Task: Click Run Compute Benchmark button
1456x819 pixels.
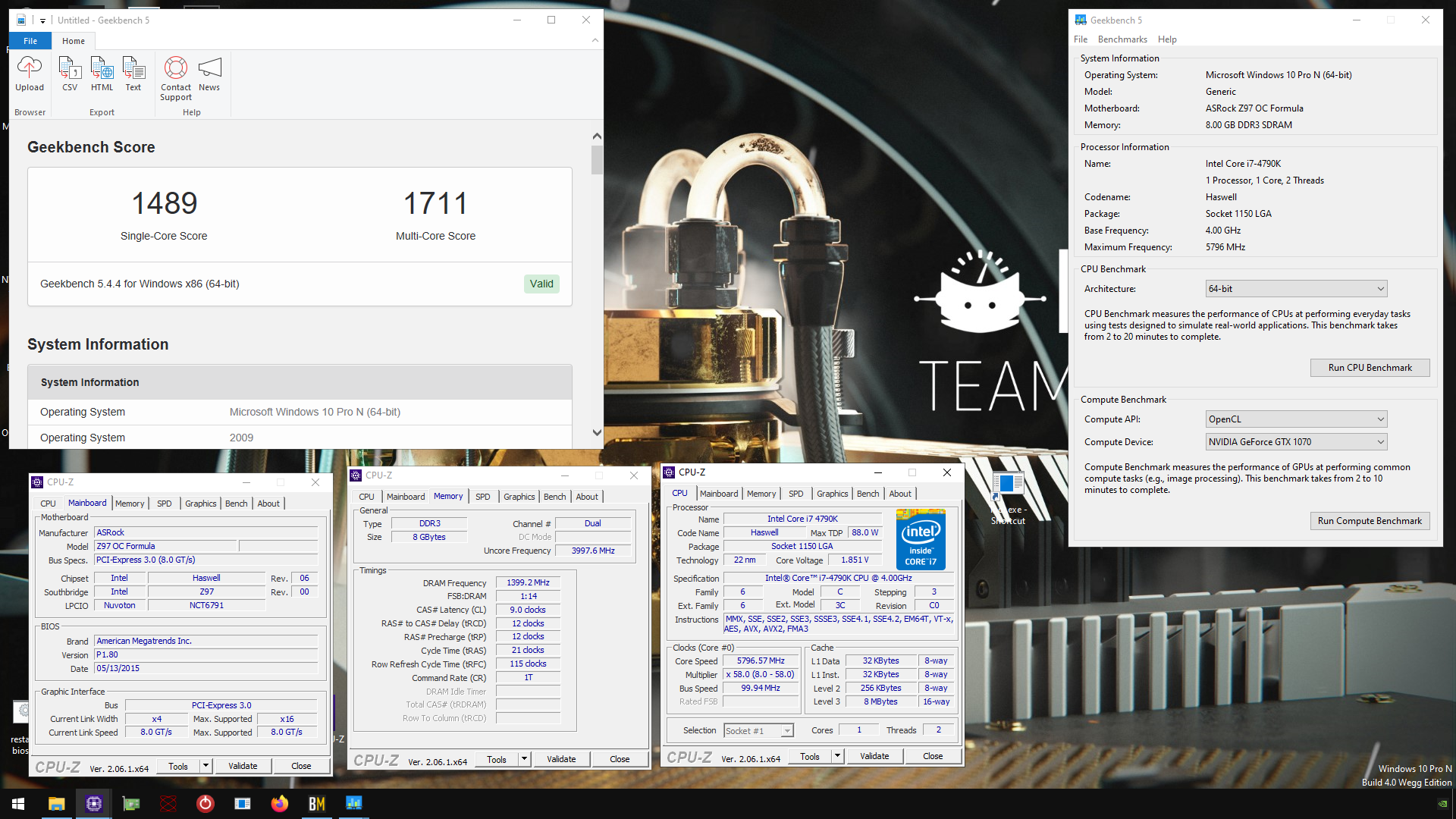Action: coord(1370,521)
